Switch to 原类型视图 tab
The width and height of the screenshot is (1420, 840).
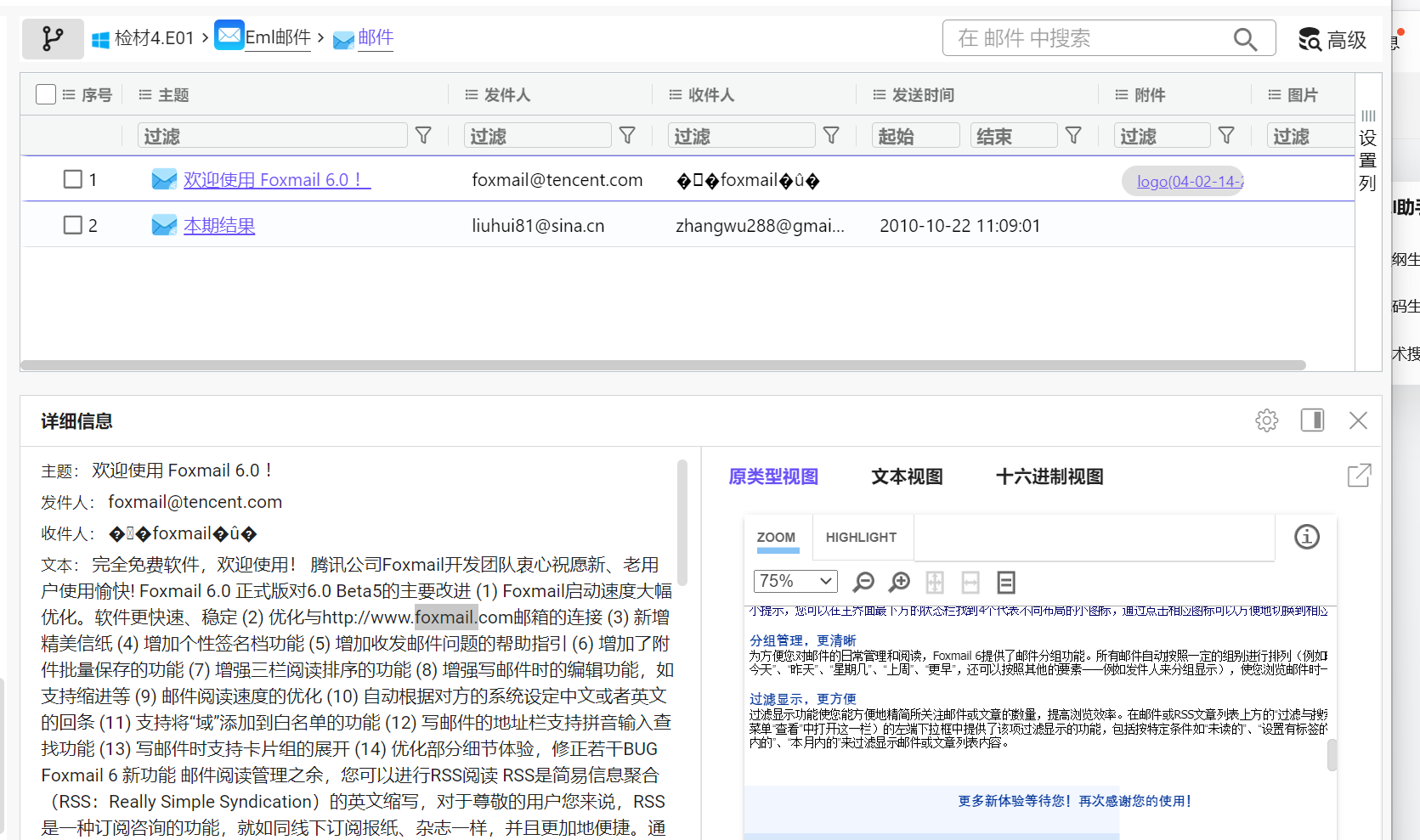[x=773, y=476]
